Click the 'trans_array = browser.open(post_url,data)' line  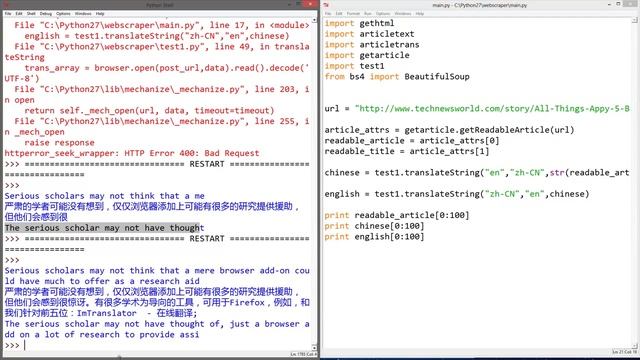pyautogui.click(x=167, y=68)
